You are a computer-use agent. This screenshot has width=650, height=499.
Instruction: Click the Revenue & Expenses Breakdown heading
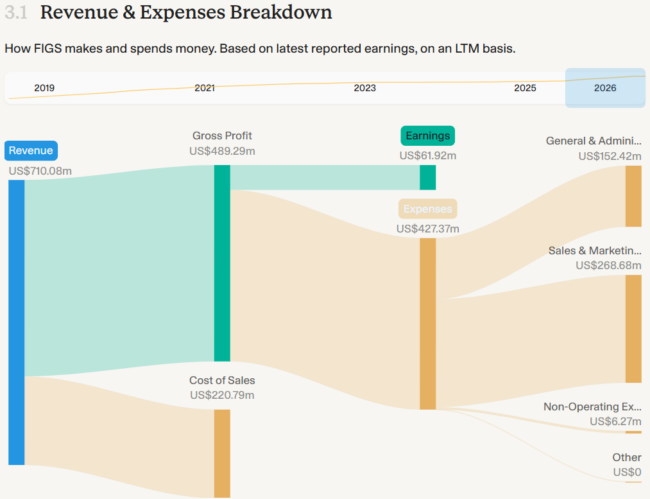click(186, 12)
